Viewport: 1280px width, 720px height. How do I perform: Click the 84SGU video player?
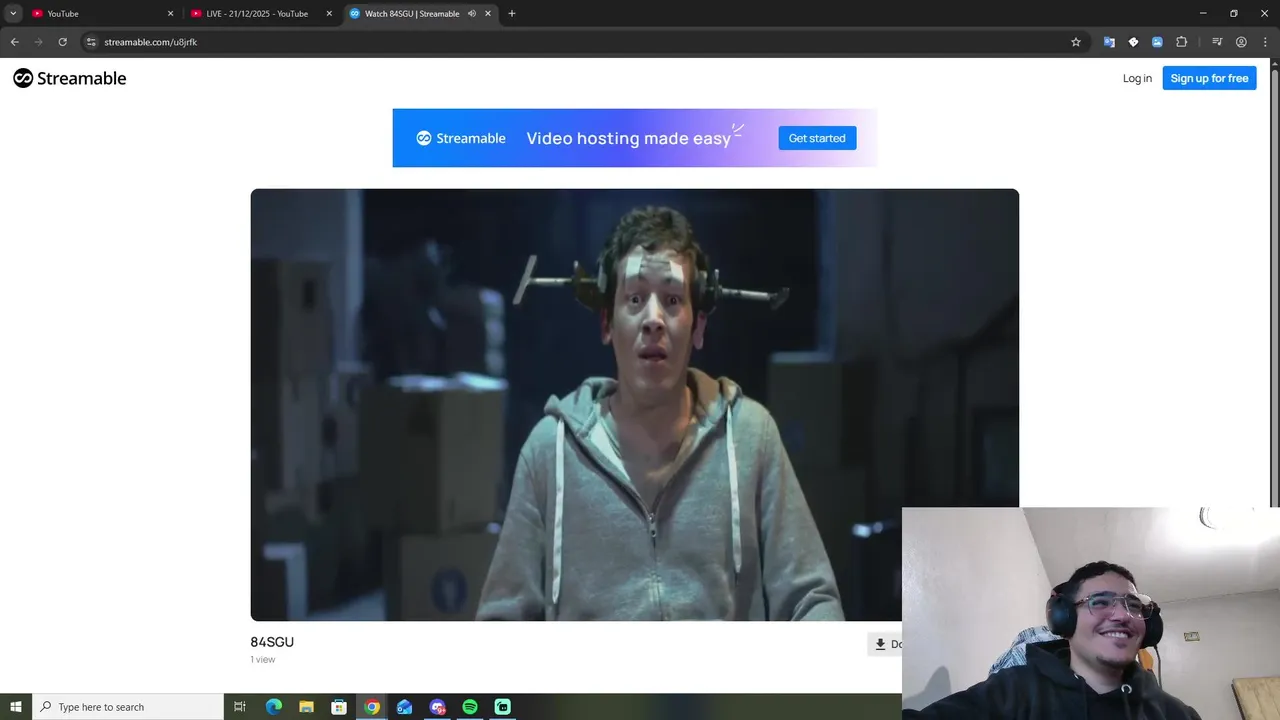tap(634, 405)
